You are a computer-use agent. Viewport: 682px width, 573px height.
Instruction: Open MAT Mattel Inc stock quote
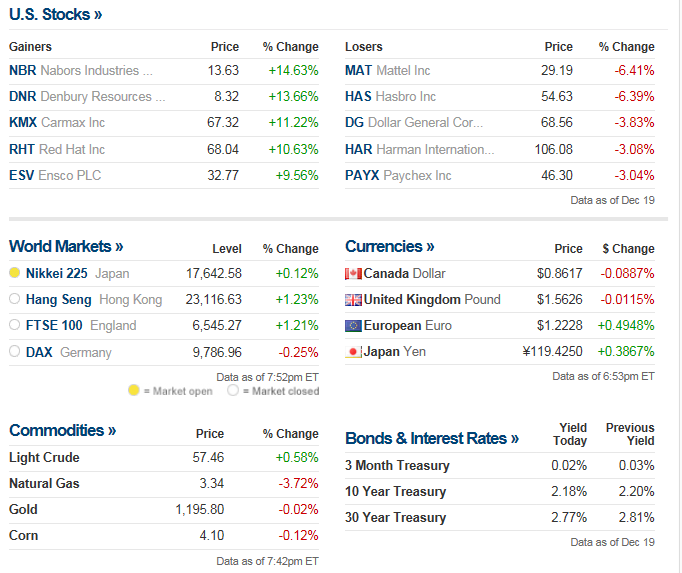click(x=388, y=70)
